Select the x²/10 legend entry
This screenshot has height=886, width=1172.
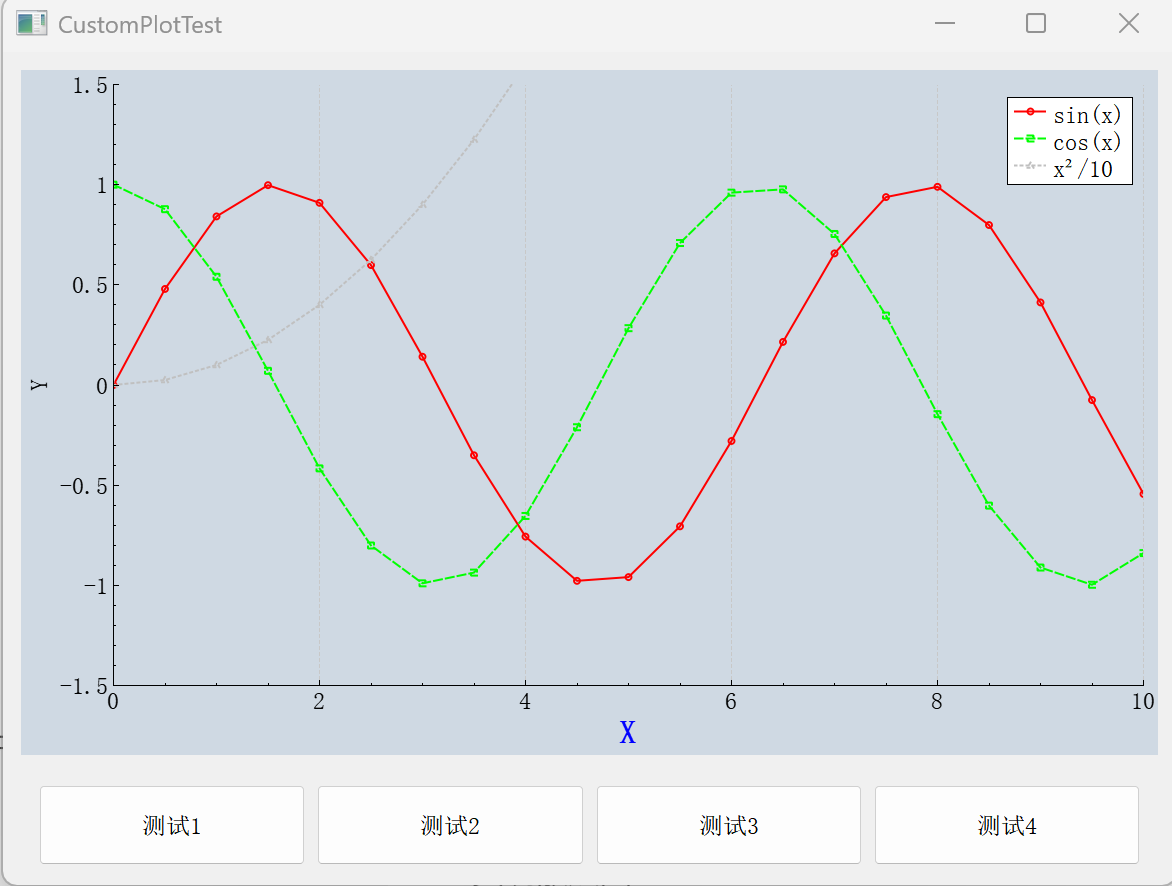click(1065, 168)
